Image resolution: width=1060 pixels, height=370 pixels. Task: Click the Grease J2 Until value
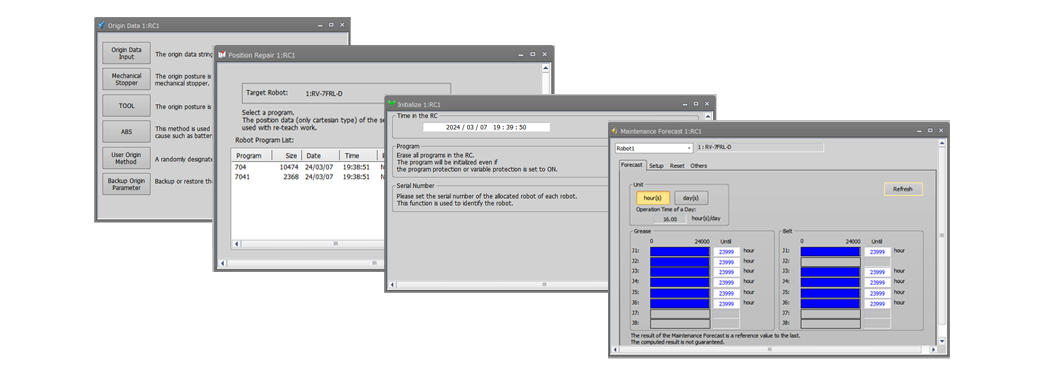[x=726, y=262]
